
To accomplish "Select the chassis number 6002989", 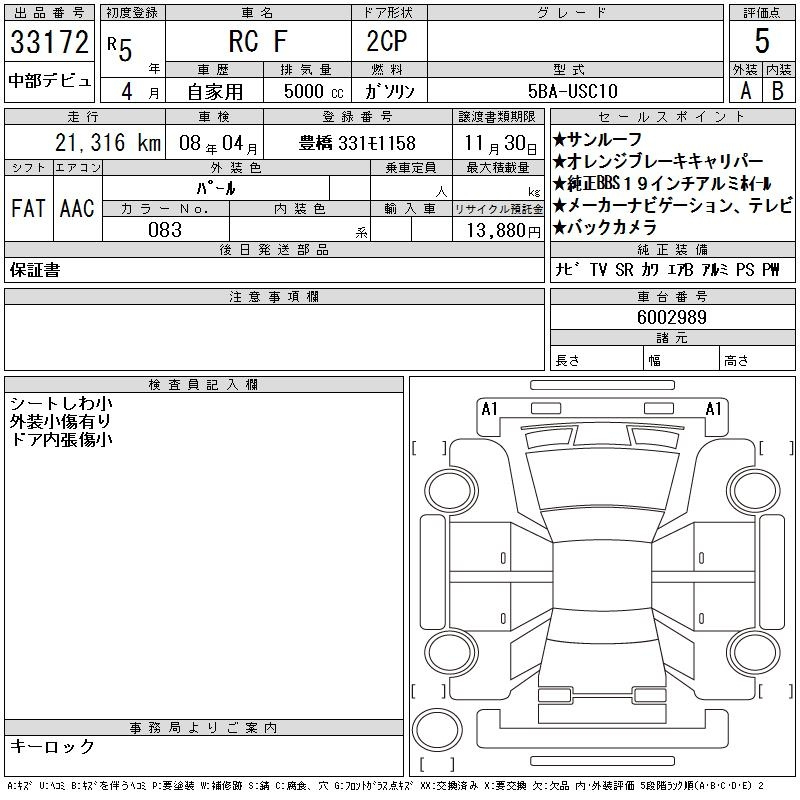I will (x=672, y=317).
